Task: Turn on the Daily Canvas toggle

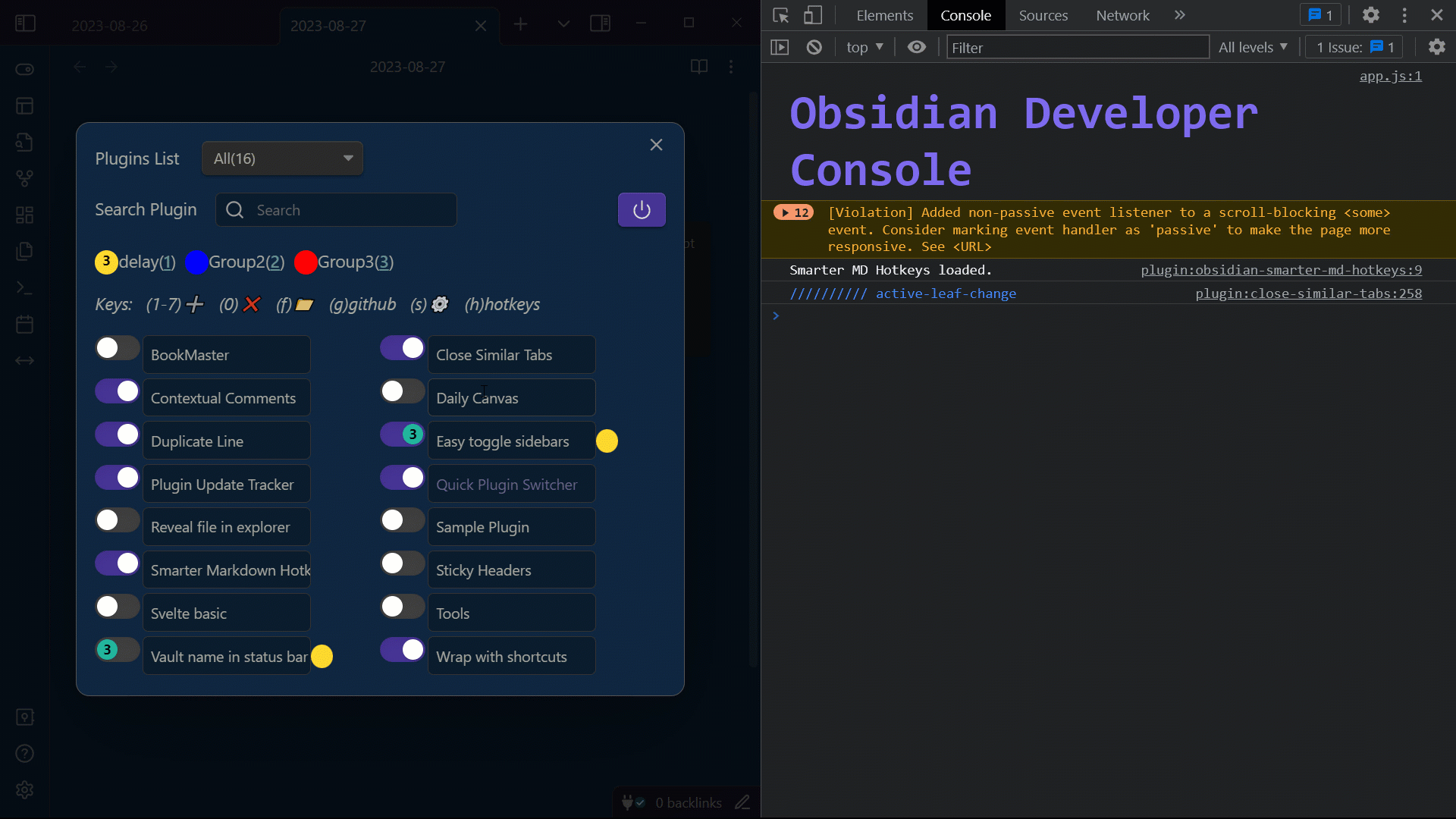Action: point(402,391)
